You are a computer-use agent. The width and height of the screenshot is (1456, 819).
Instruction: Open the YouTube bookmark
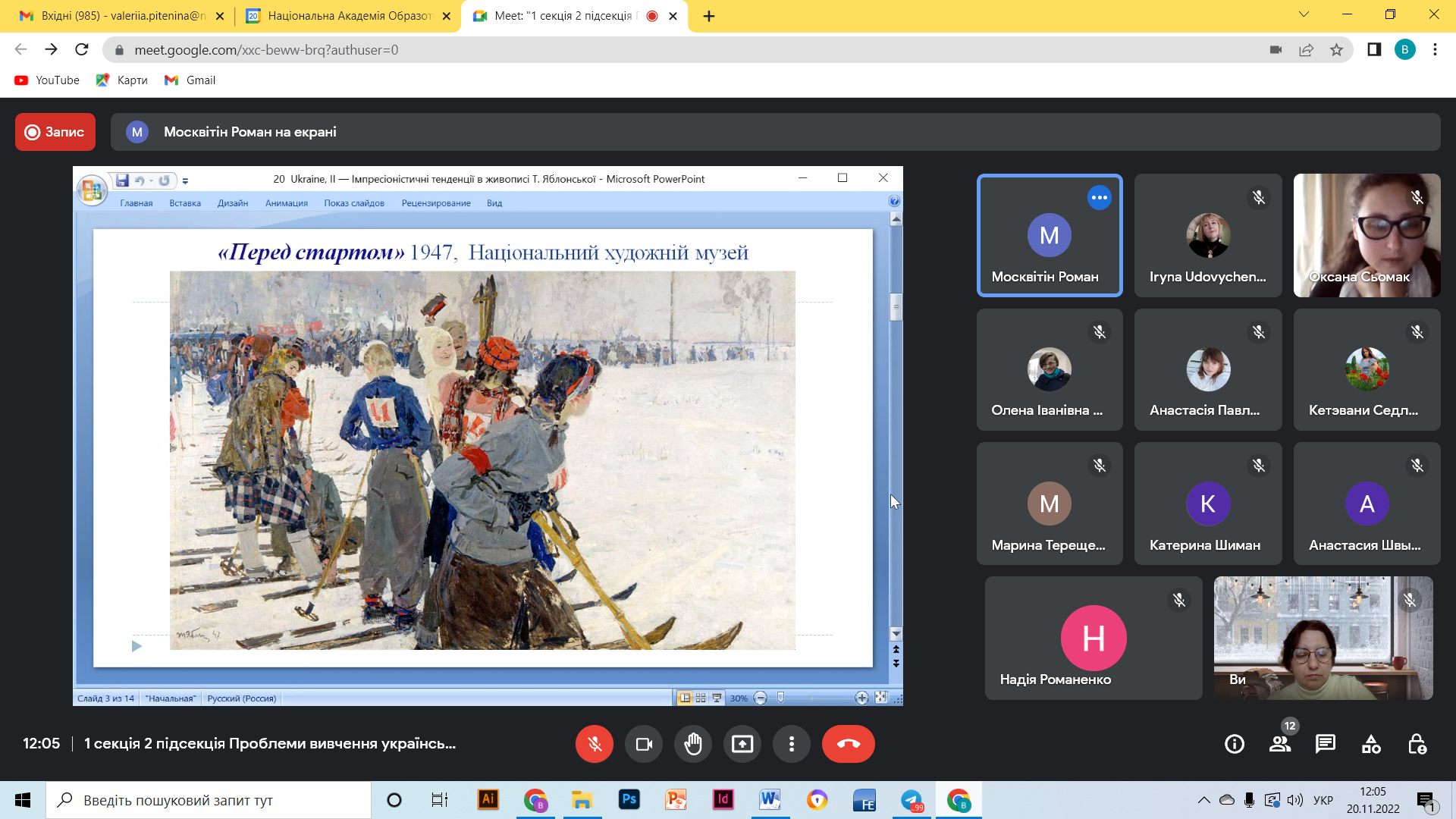pos(47,80)
